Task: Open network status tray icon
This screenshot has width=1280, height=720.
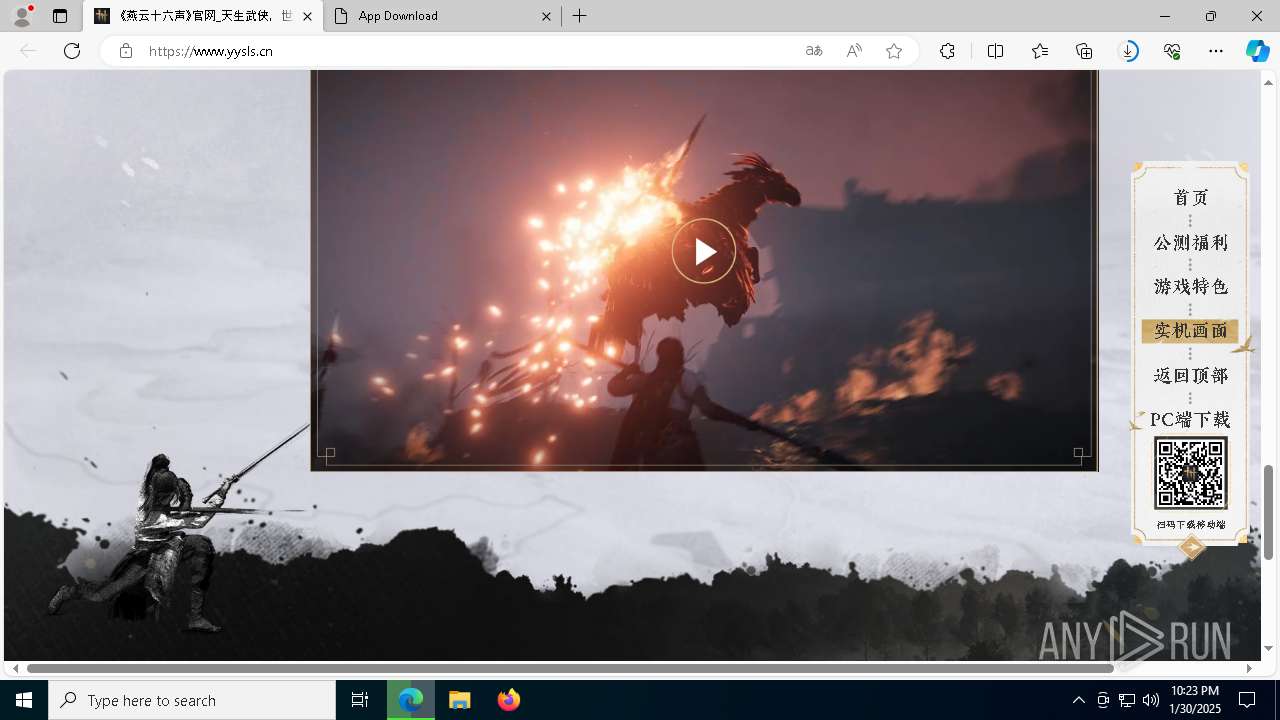Action: pos(1127,700)
